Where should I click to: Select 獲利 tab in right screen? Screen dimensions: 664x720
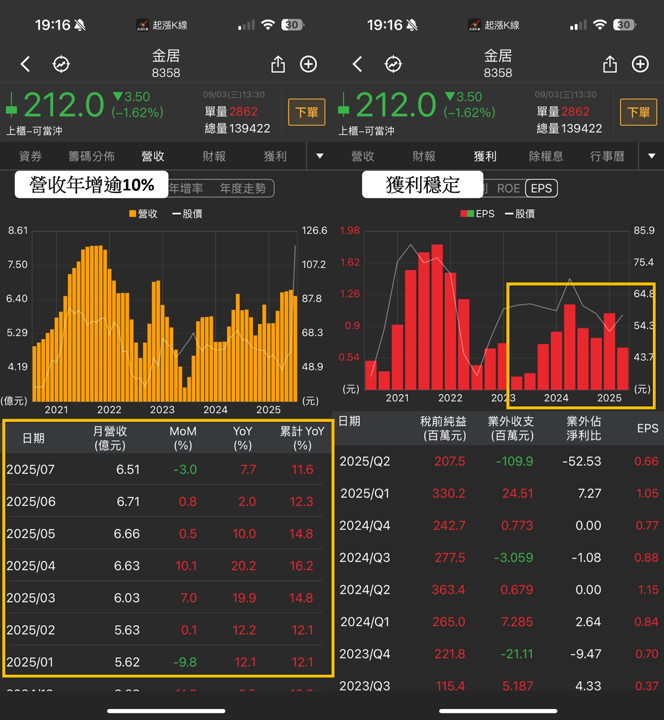[485, 156]
